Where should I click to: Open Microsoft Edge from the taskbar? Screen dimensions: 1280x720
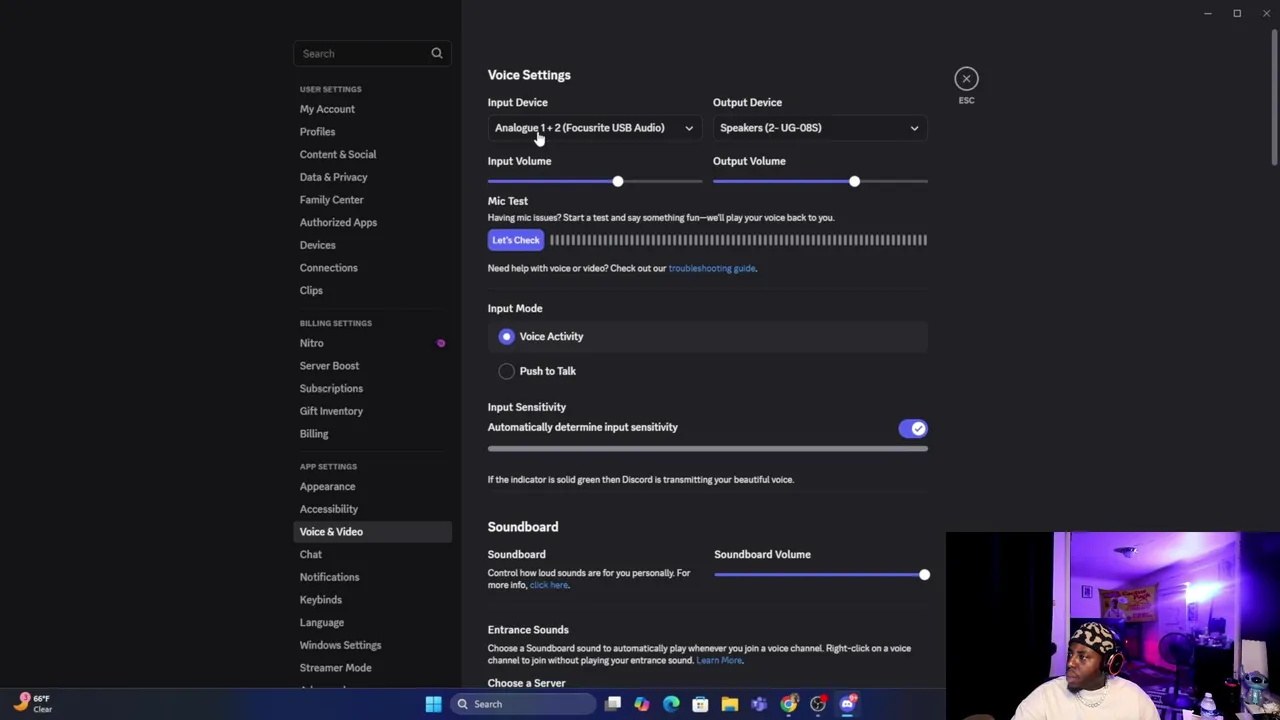pos(671,704)
